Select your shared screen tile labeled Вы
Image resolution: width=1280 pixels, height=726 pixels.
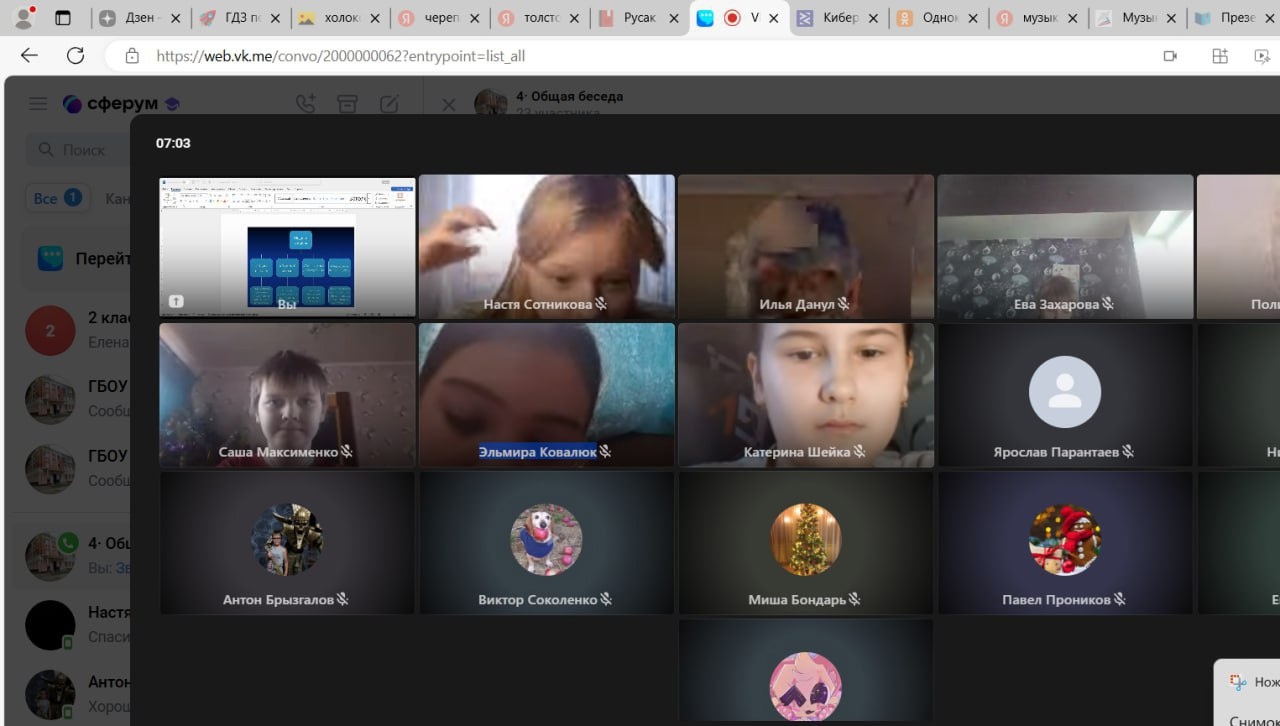click(287, 247)
